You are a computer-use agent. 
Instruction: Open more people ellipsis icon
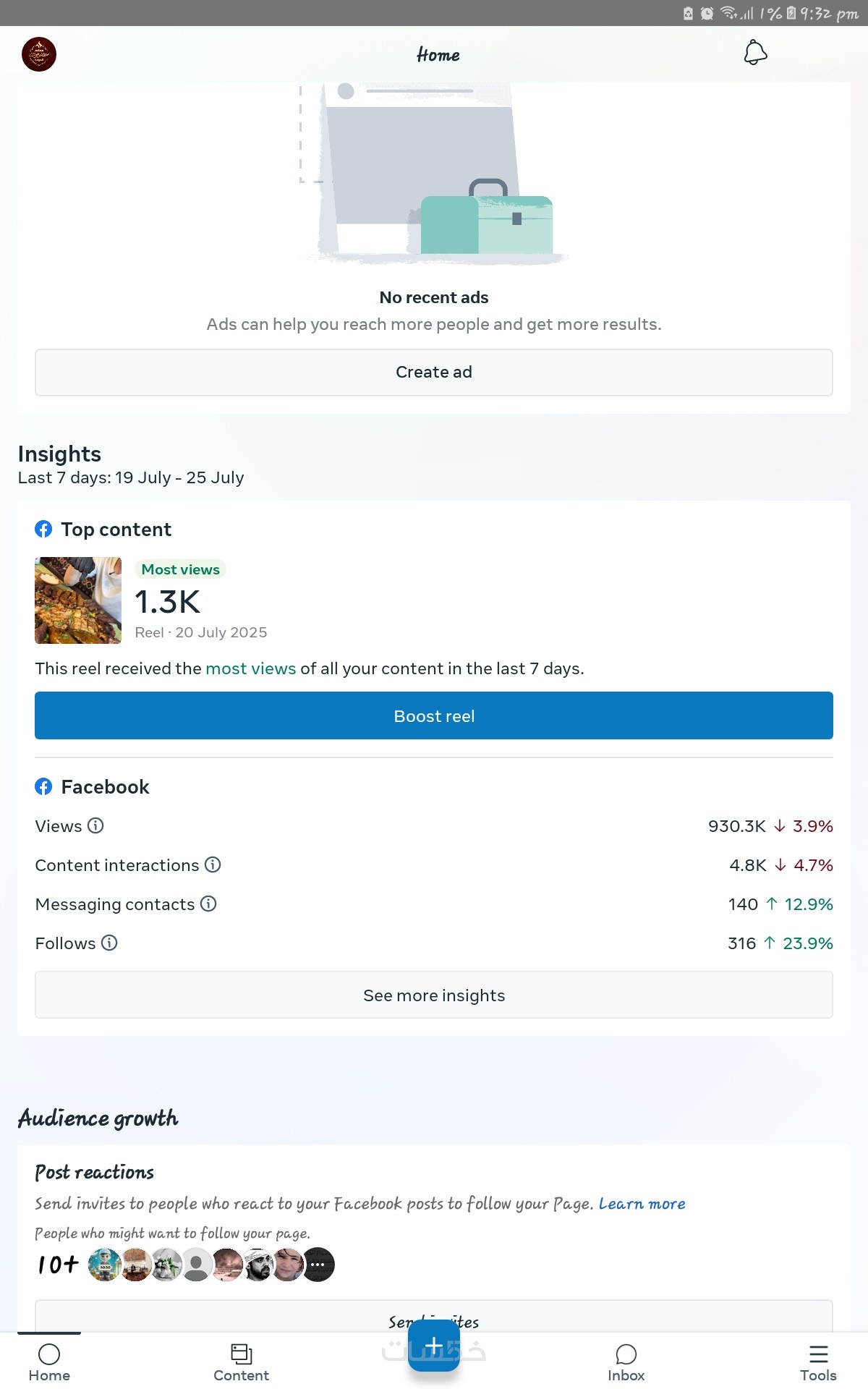tap(318, 1265)
